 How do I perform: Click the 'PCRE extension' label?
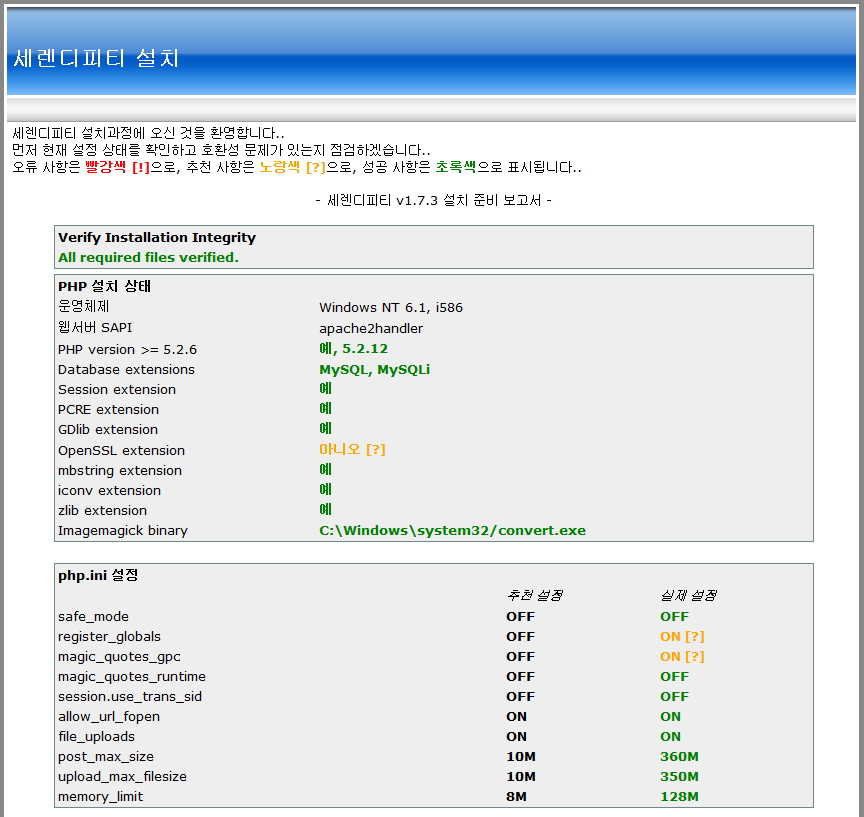click(109, 409)
